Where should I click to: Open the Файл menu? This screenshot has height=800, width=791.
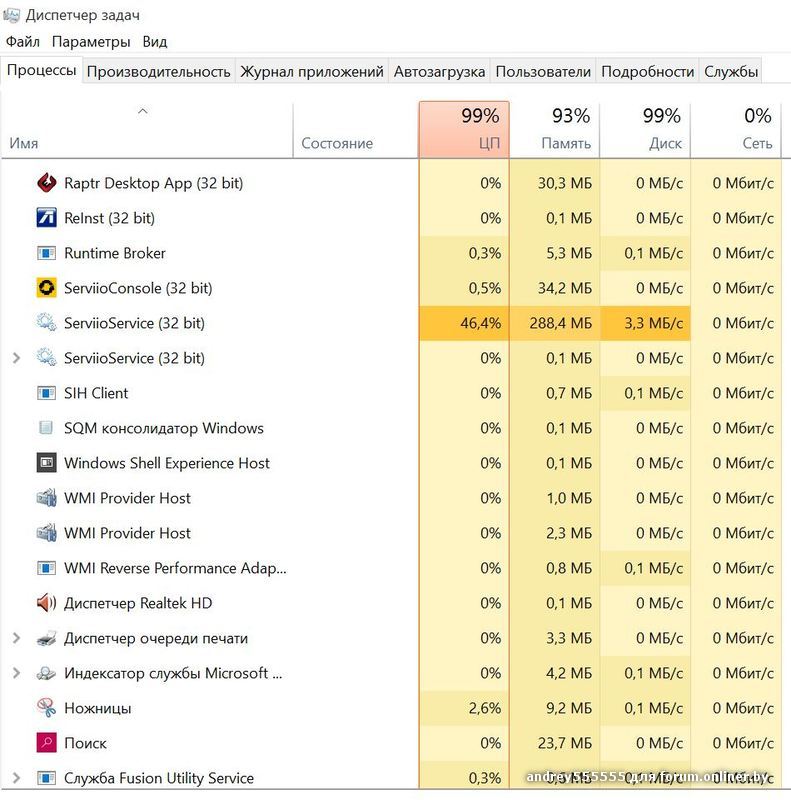tap(22, 42)
